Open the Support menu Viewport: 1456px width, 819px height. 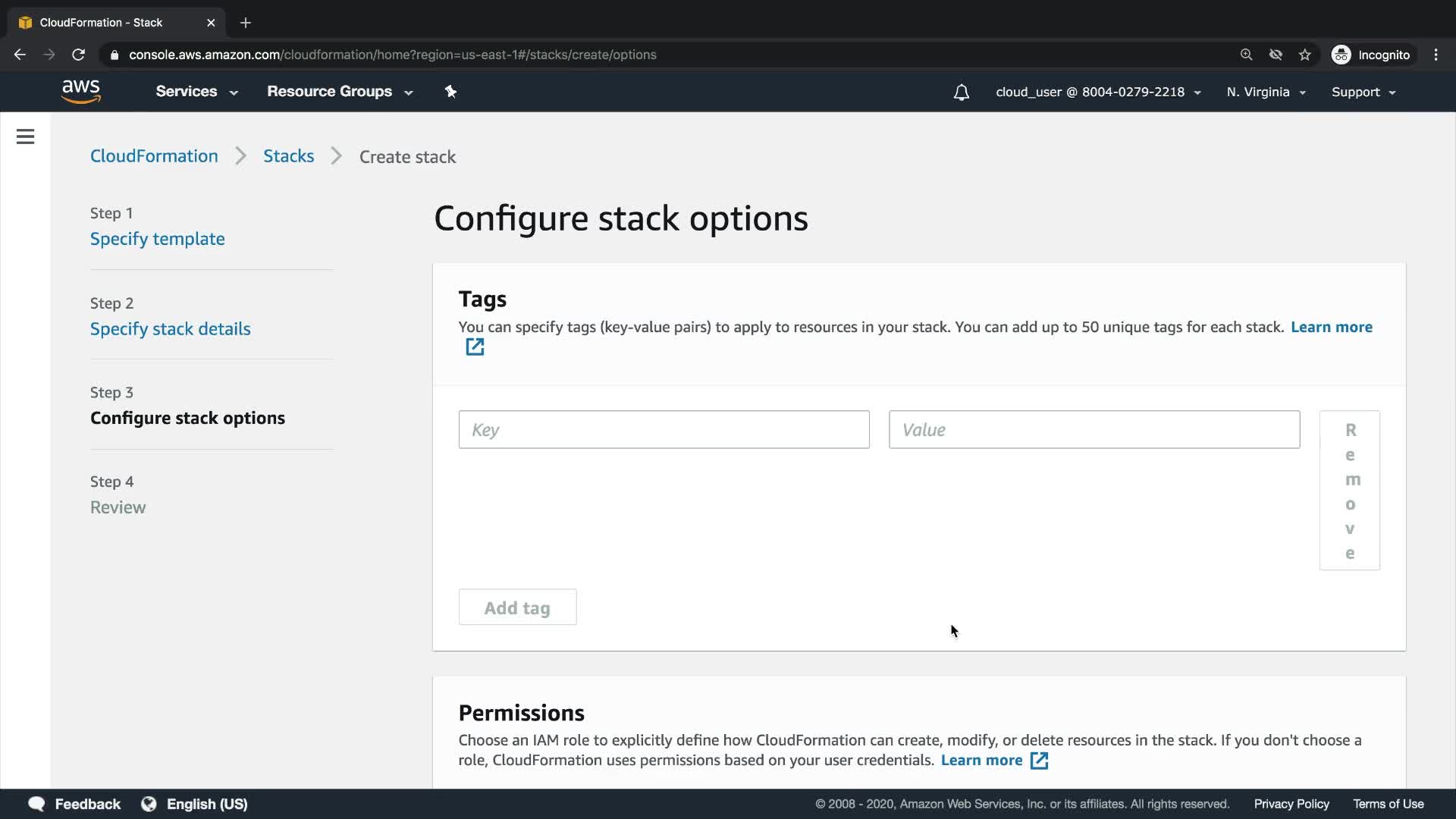pos(1363,93)
